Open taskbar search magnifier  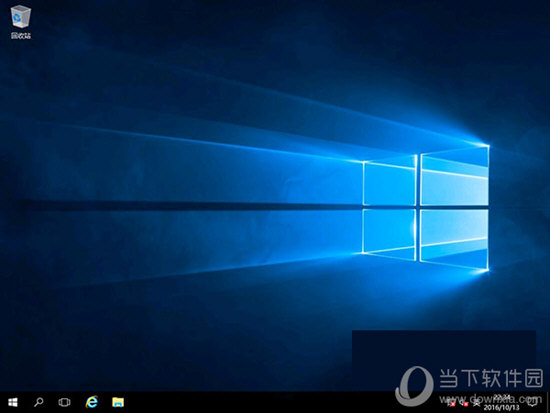pyautogui.click(x=39, y=402)
